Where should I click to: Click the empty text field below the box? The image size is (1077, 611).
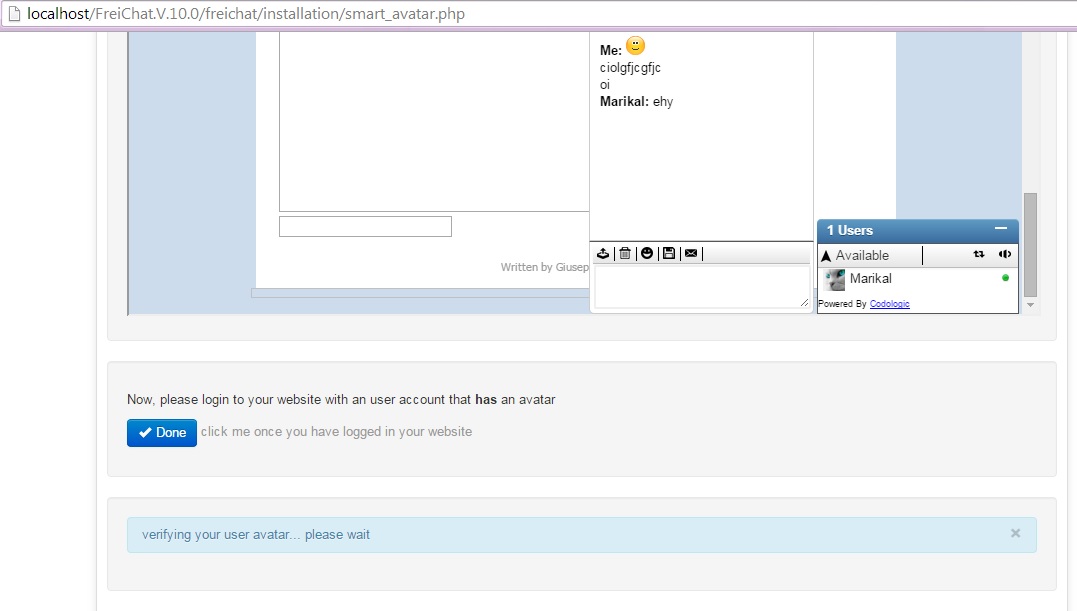(x=365, y=227)
